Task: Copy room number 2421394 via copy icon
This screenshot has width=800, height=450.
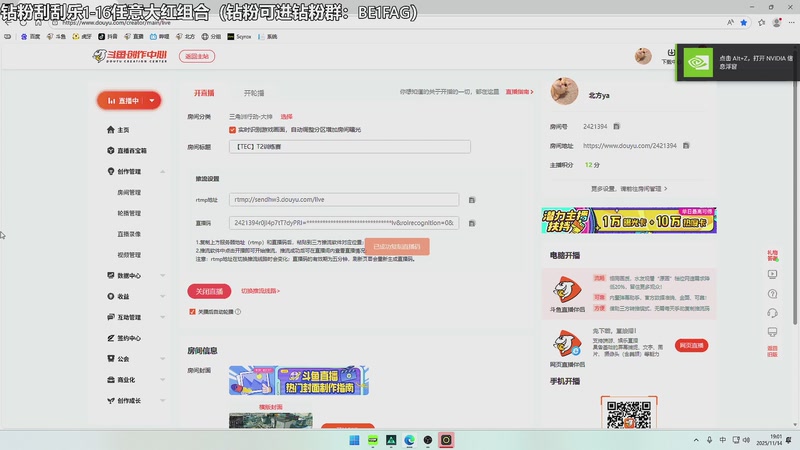Action: pyautogui.click(x=616, y=126)
